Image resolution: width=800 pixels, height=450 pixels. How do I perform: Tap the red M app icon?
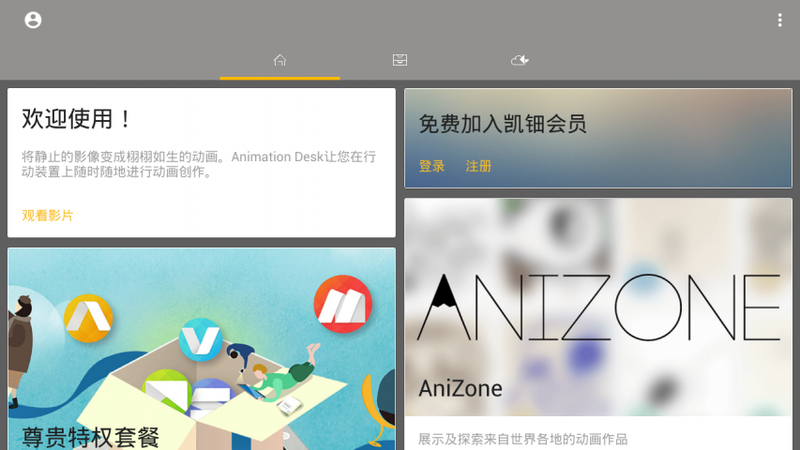[343, 304]
